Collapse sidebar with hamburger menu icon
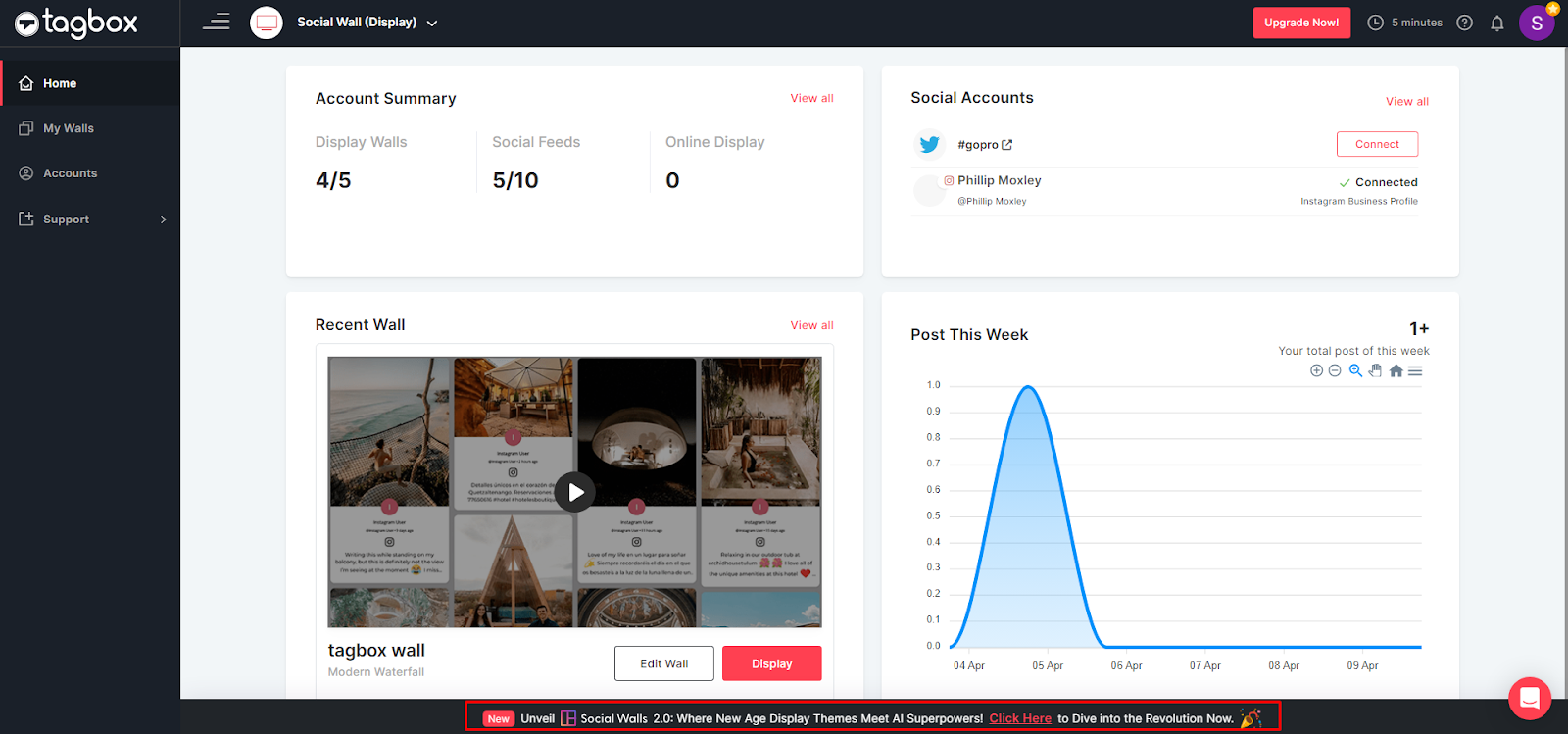Image resolution: width=1568 pixels, height=734 pixels. click(x=217, y=22)
